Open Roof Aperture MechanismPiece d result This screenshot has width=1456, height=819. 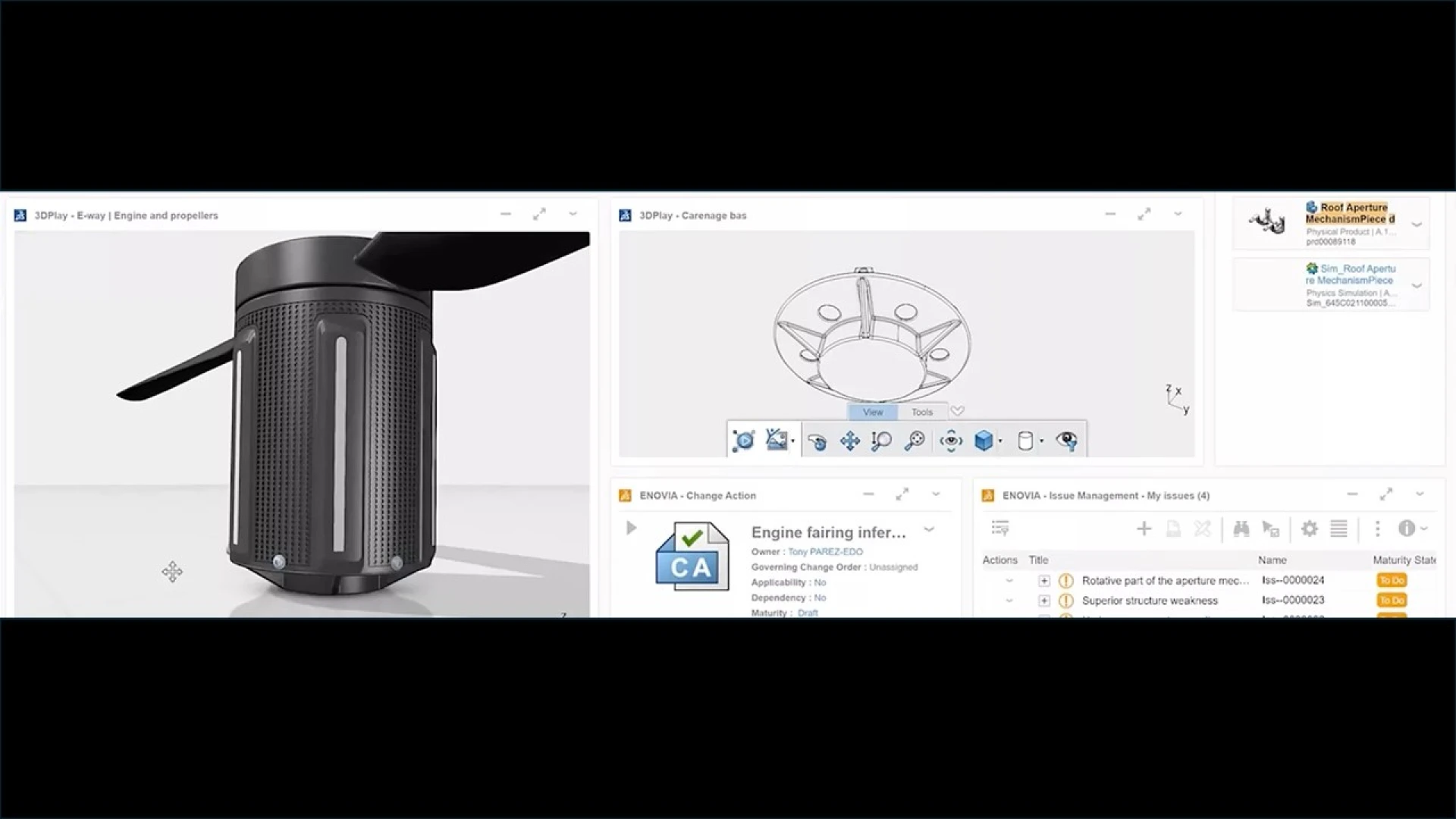(x=1350, y=213)
